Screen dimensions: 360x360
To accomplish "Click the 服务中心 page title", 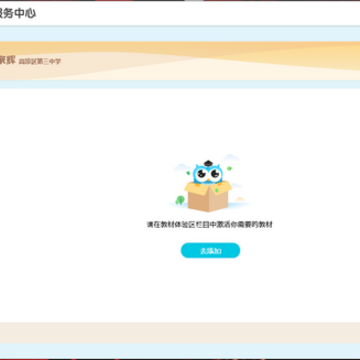I will [x=17, y=13].
